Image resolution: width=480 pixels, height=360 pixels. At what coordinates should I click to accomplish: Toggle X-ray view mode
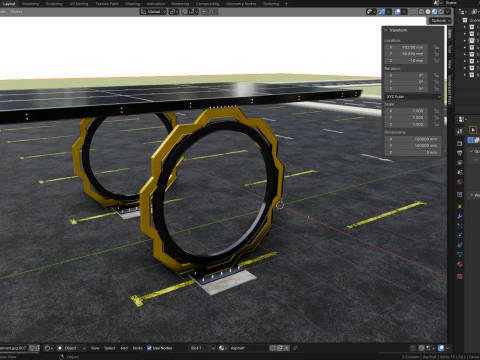pyautogui.click(x=413, y=12)
